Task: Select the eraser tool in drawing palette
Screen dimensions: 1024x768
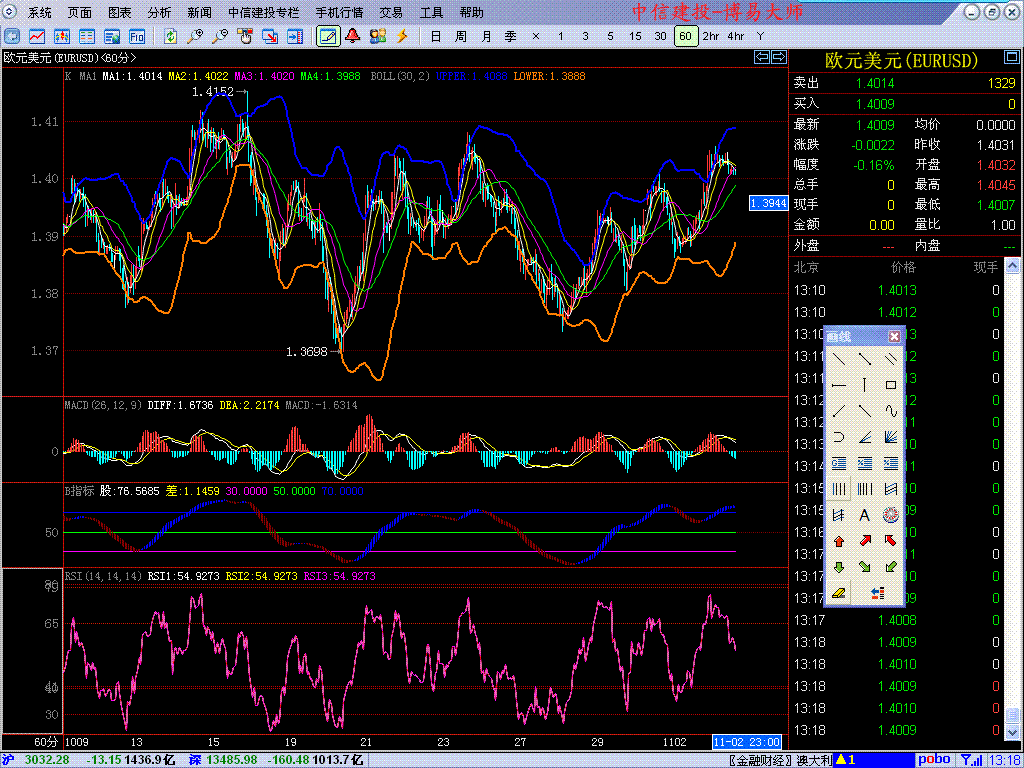Action: 839,593
